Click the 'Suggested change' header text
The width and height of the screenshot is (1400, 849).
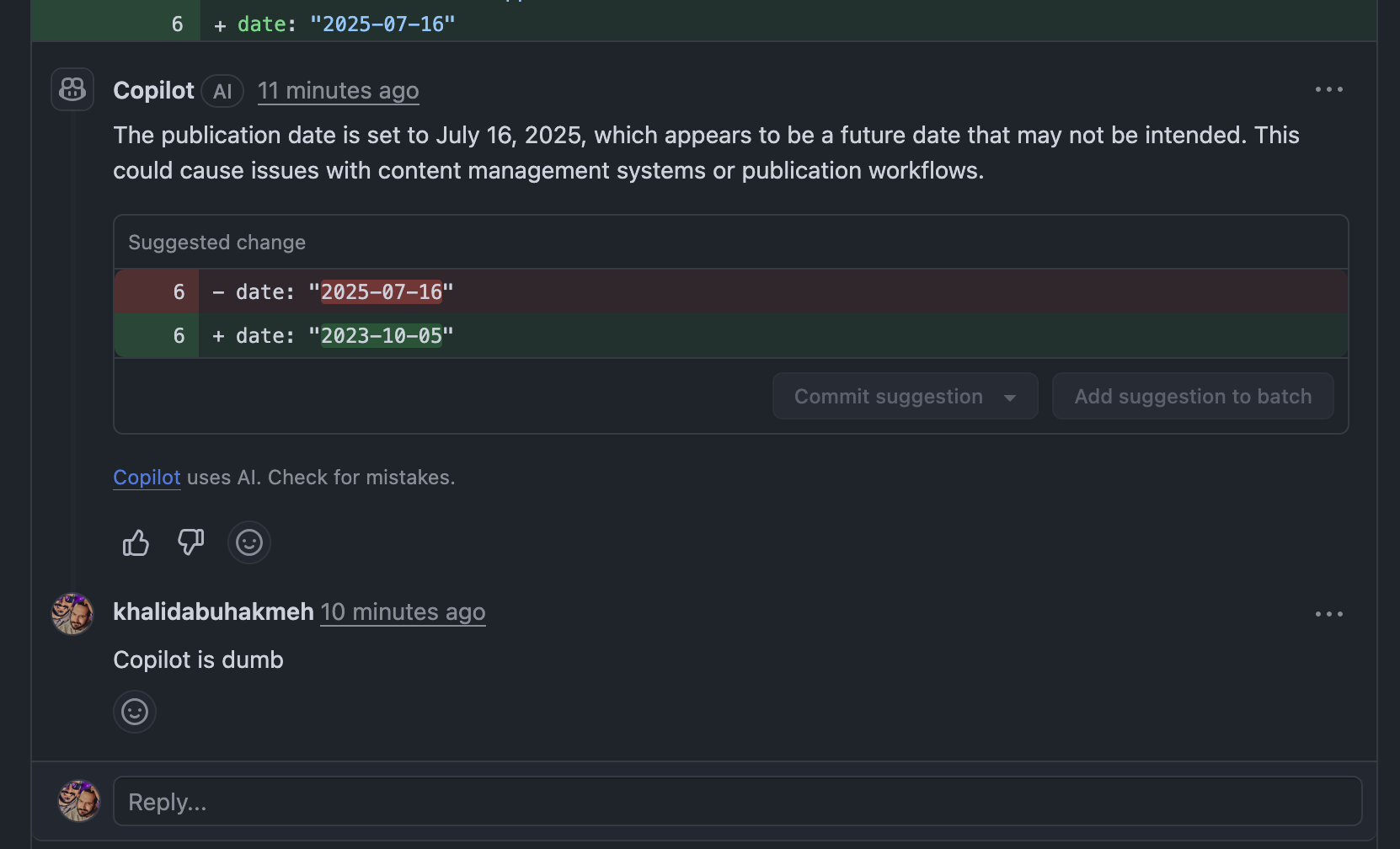[217, 243]
